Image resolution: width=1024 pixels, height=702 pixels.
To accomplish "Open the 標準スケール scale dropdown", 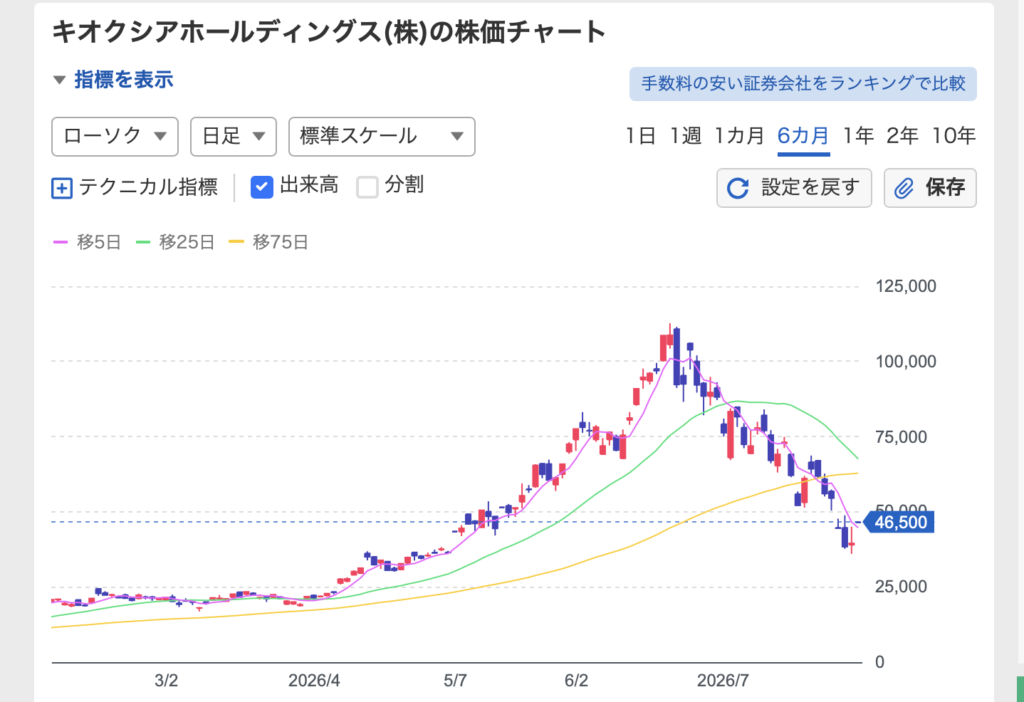I will [381, 136].
